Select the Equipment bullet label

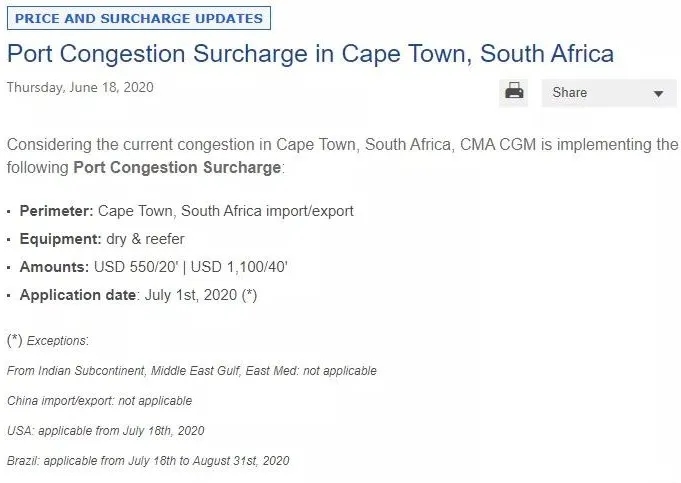click(60, 239)
